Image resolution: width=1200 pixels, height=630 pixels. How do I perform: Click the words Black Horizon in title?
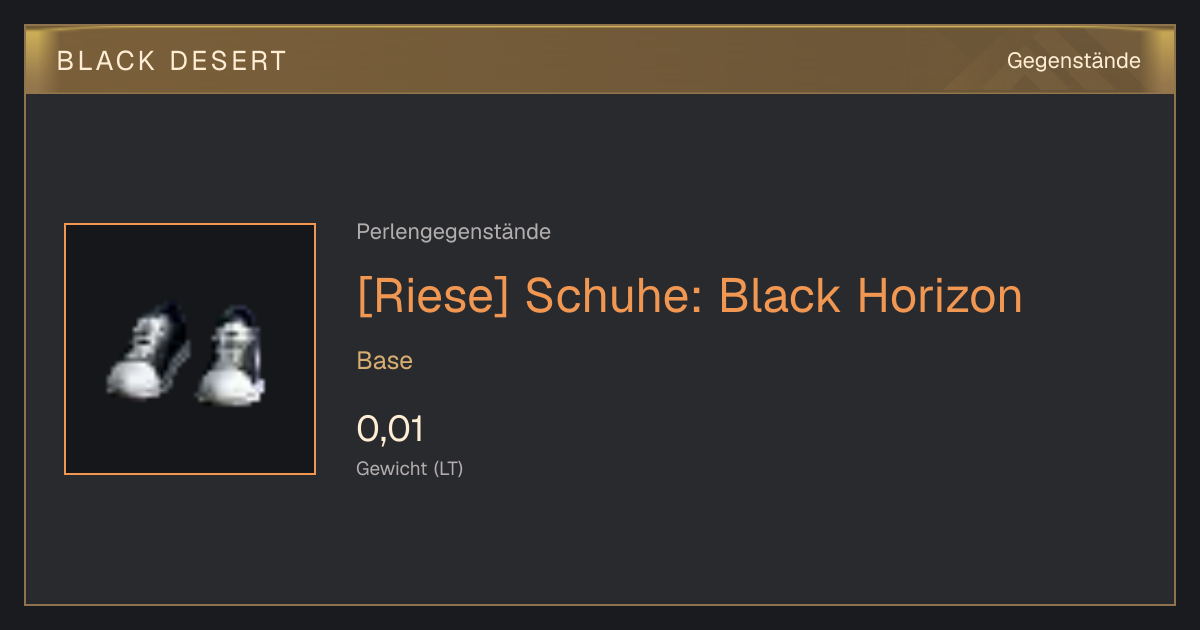pos(871,297)
